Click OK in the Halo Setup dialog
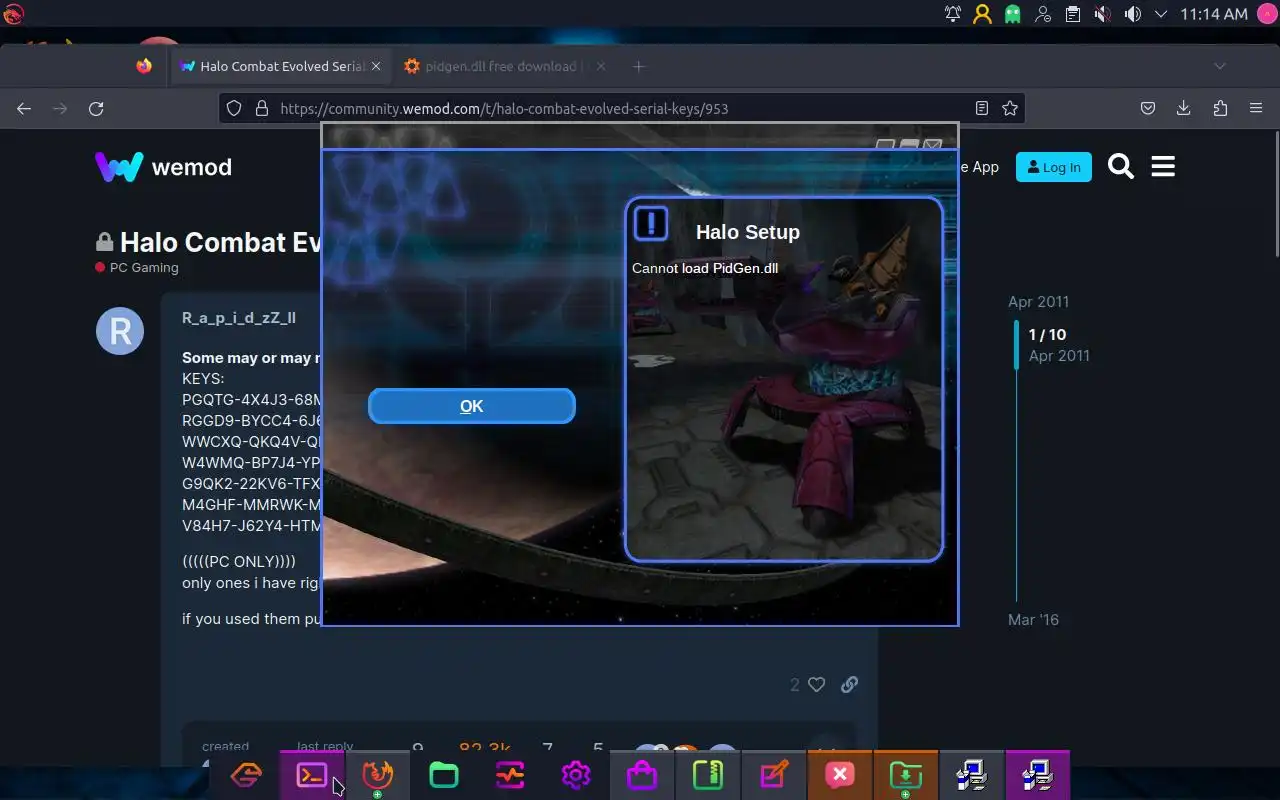 (471, 406)
